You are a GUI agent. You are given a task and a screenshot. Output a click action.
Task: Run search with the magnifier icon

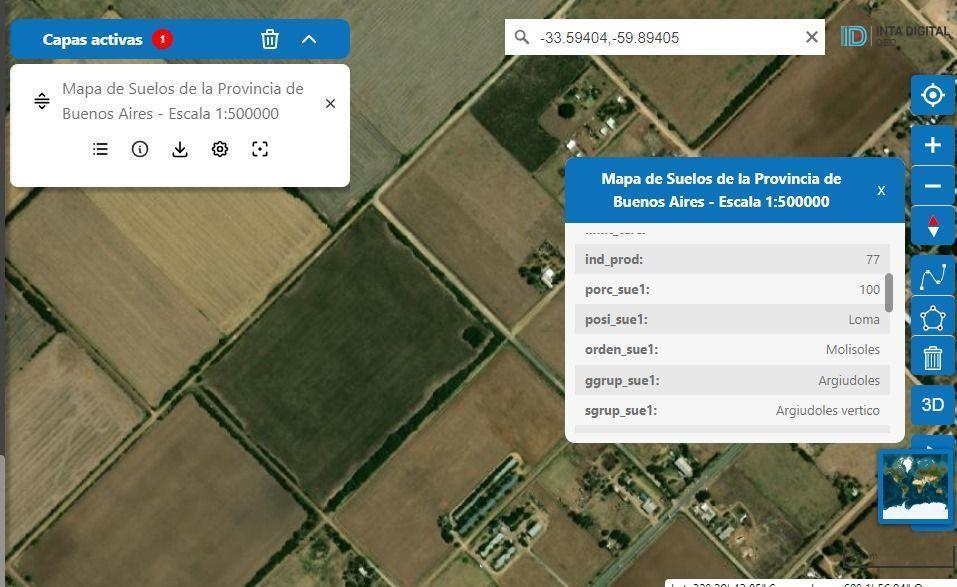click(521, 37)
